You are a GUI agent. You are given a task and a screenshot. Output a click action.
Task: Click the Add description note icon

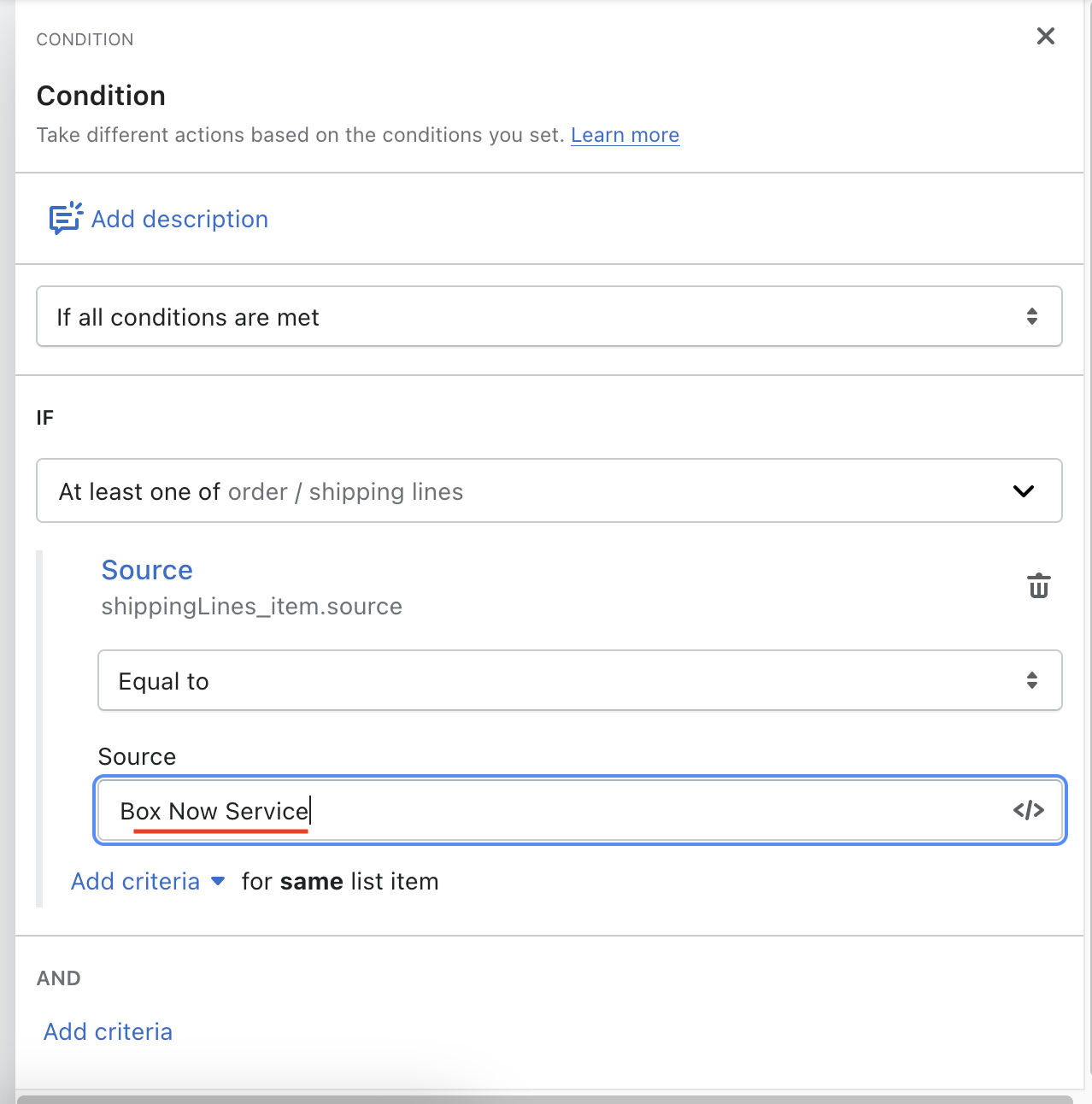(65, 219)
